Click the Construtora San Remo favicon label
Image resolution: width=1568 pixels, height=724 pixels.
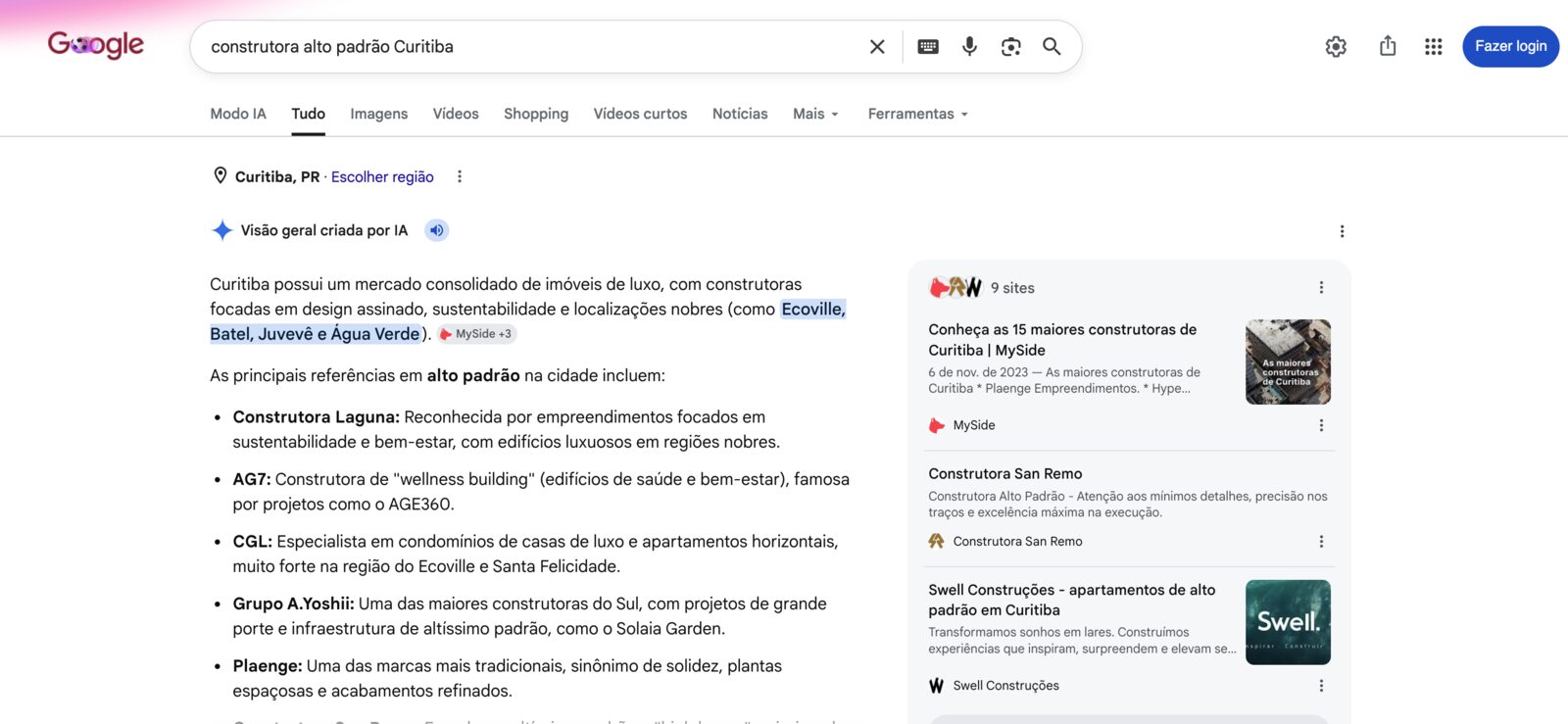pos(1005,541)
